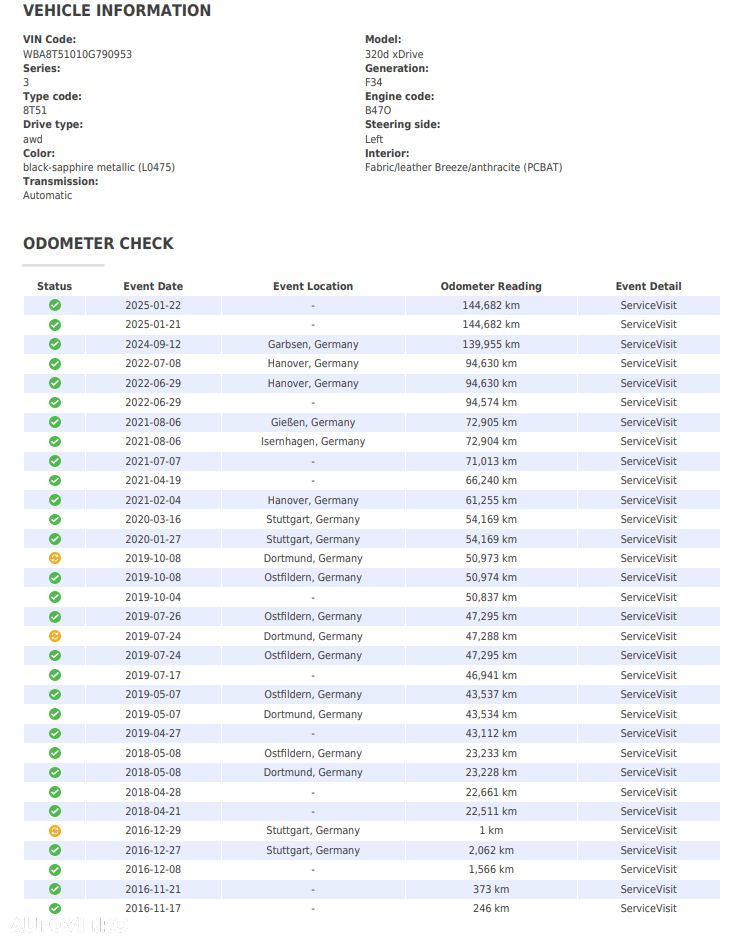The image size is (742, 942).
Task: Click the 373 km odometer reading
Action: pyautogui.click(x=491, y=889)
